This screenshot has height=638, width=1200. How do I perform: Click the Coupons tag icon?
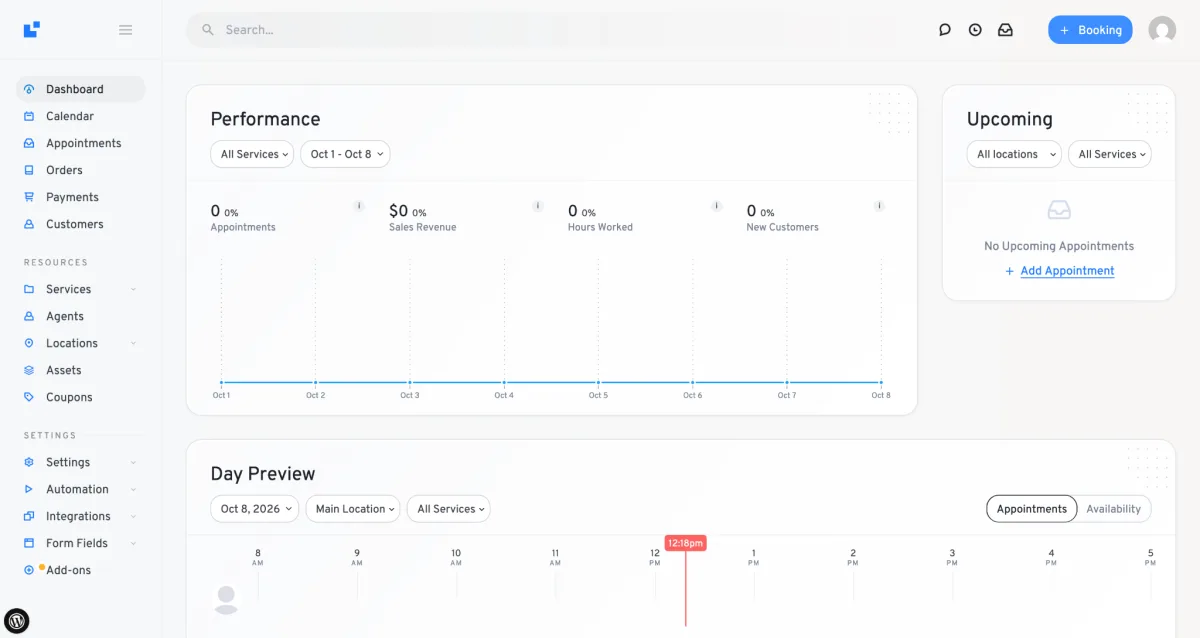click(29, 397)
